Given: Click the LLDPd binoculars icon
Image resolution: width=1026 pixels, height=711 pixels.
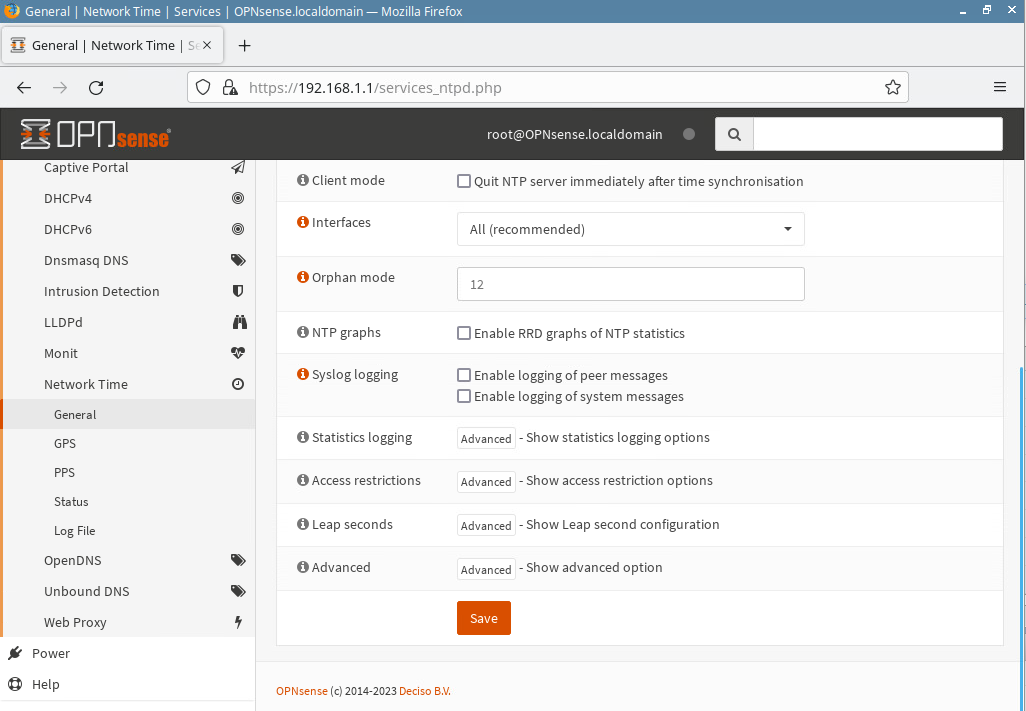Looking at the screenshot, I should (x=238, y=322).
